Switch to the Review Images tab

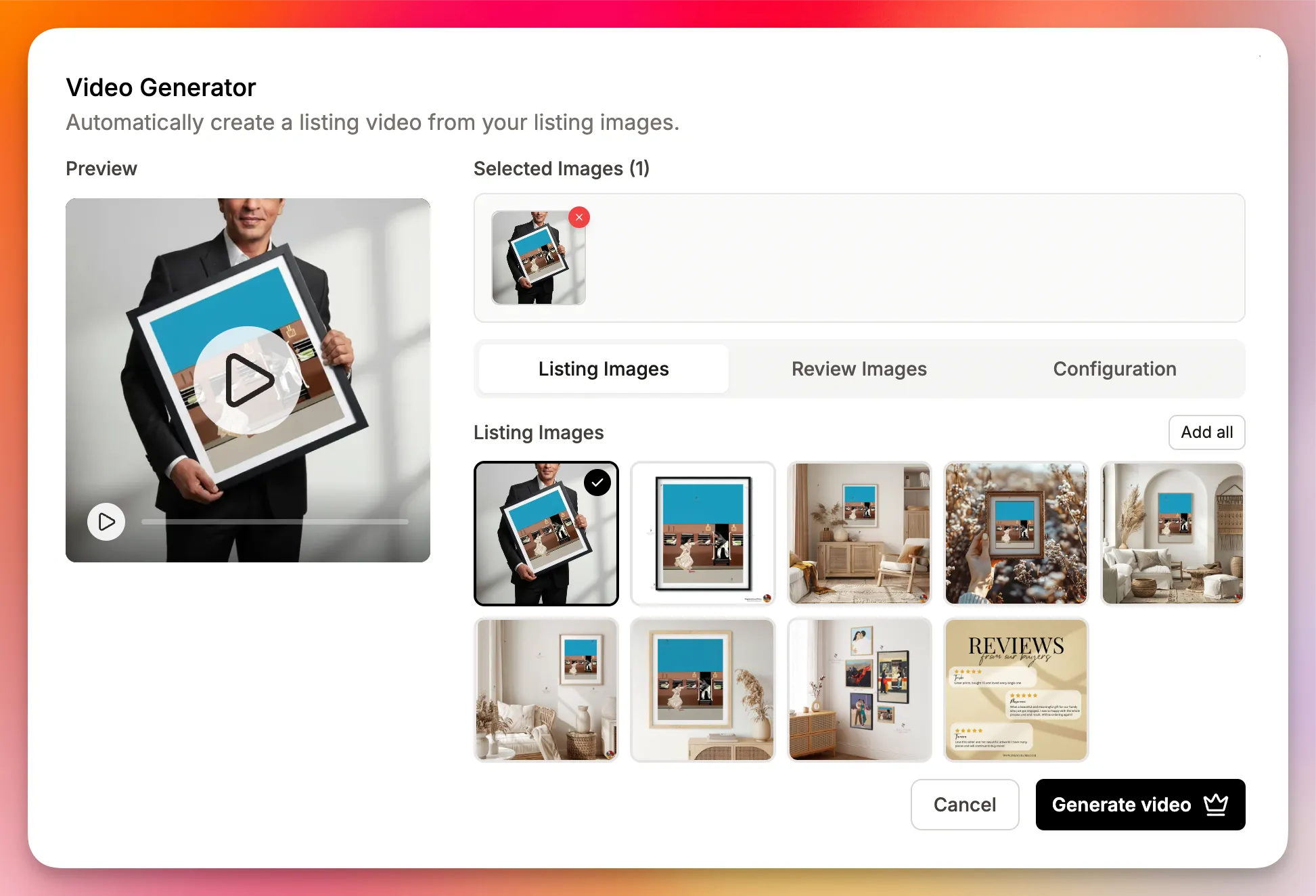pyautogui.click(x=859, y=369)
